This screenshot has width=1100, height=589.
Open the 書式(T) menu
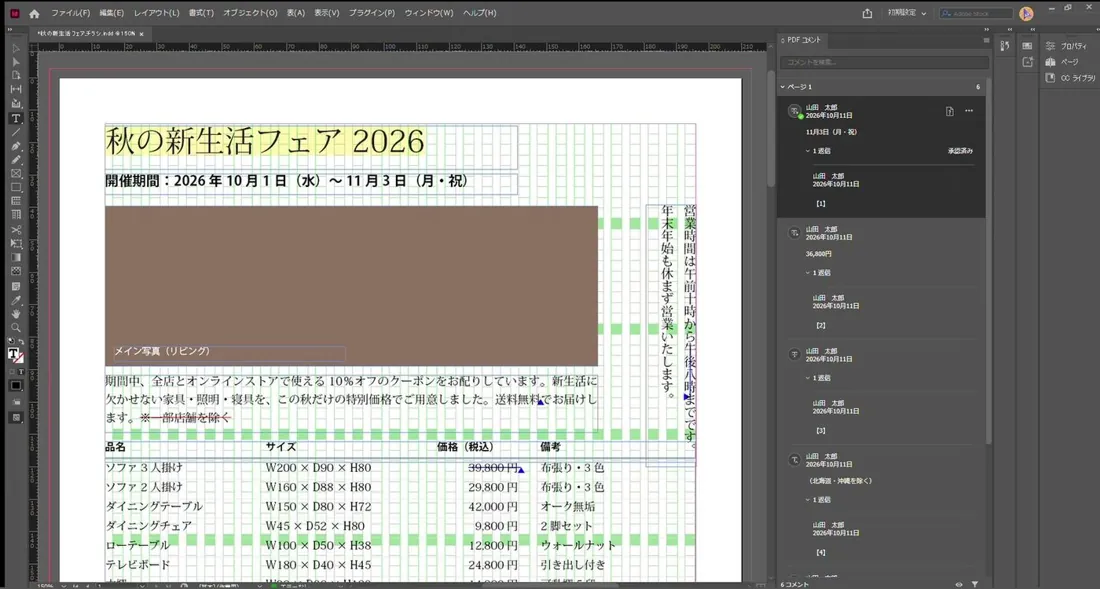(201, 13)
